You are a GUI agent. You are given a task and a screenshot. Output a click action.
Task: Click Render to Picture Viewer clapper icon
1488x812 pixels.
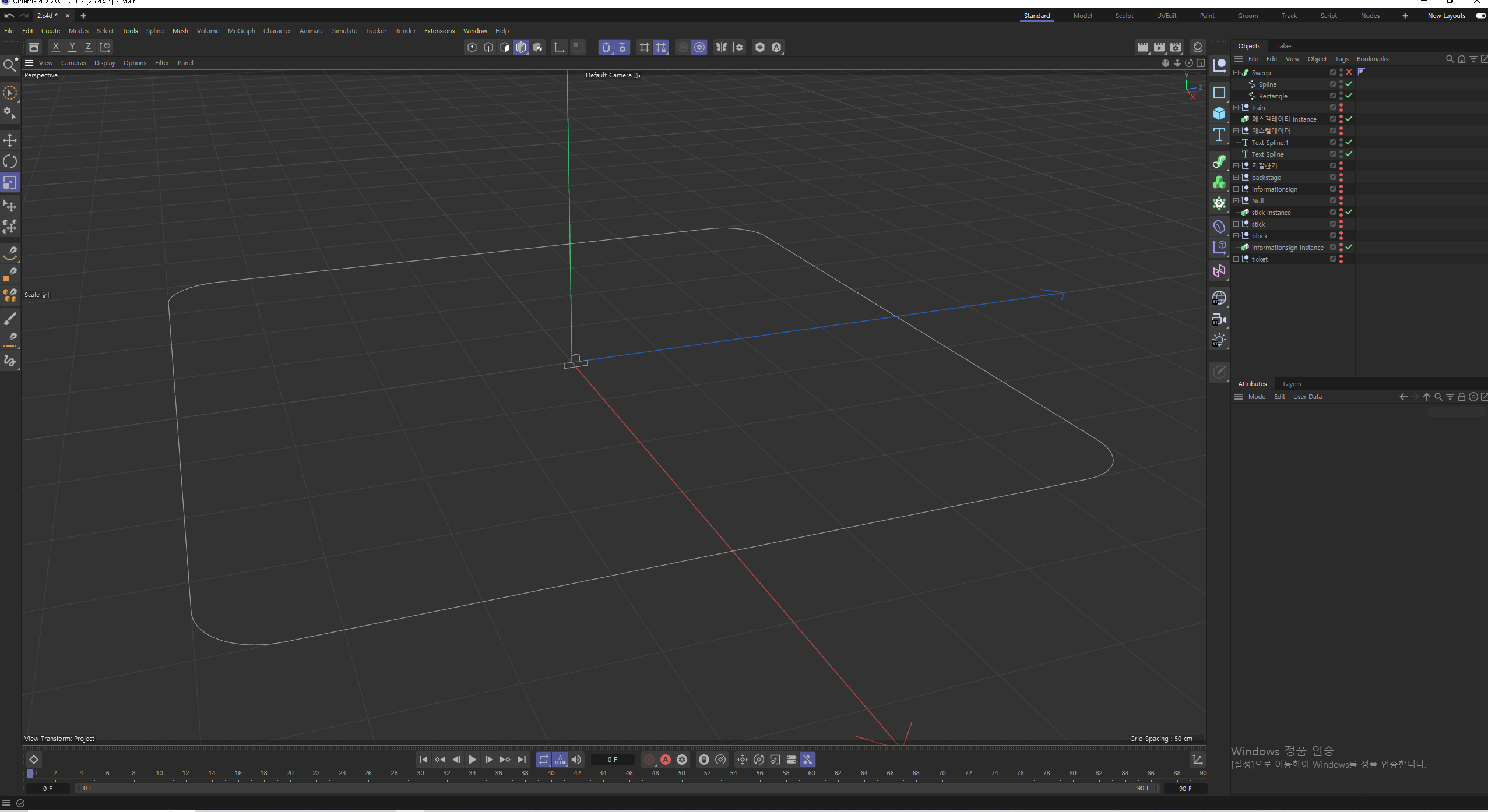(1159, 47)
